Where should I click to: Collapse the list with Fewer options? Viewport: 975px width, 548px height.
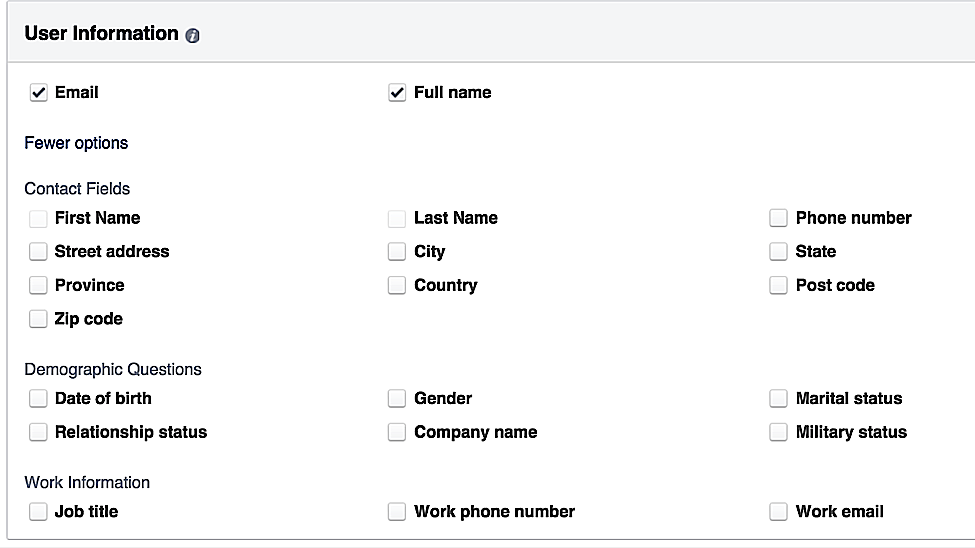[x=76, y=143]
